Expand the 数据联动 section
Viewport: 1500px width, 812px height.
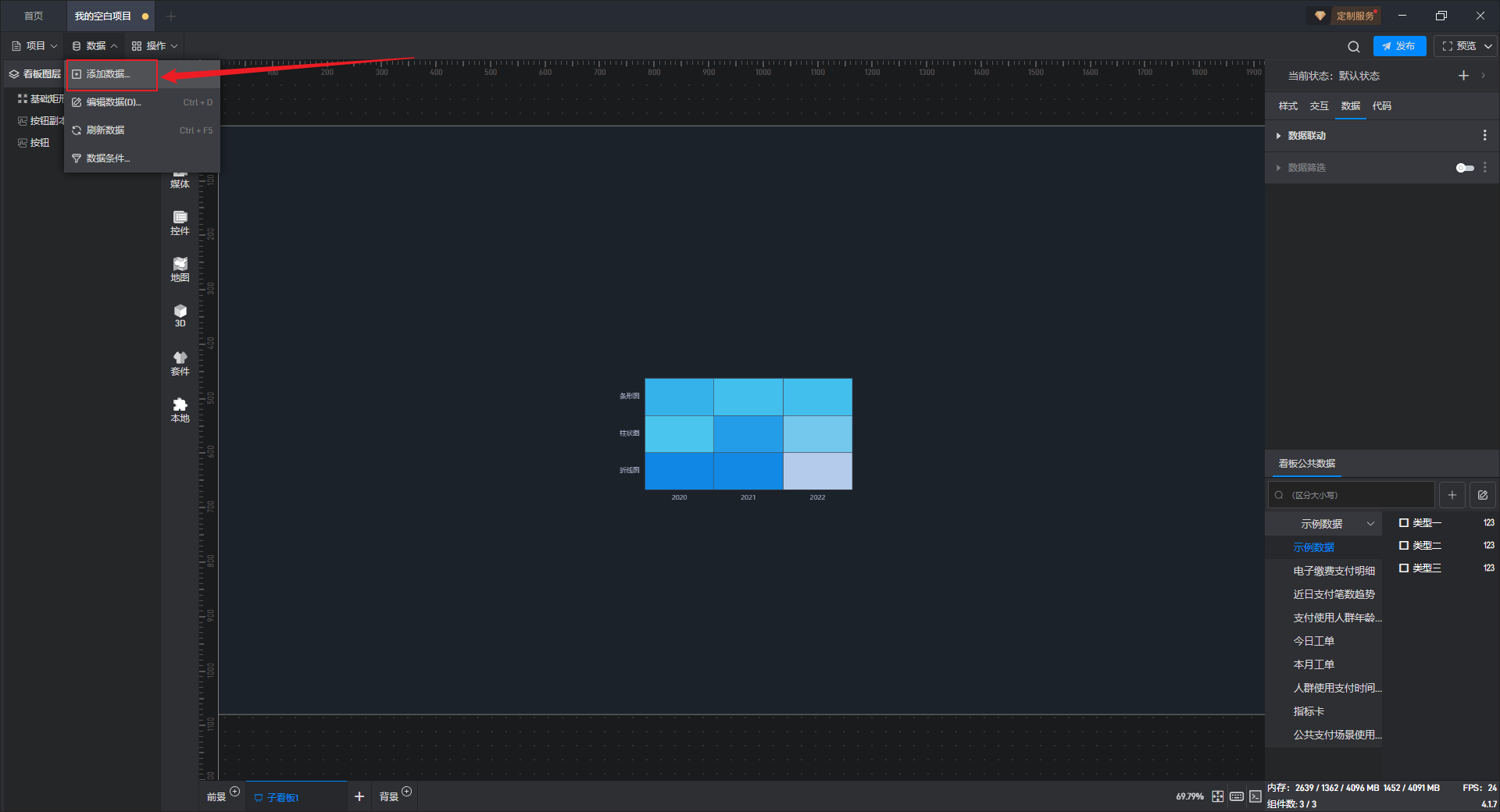tap(1278, 136)
